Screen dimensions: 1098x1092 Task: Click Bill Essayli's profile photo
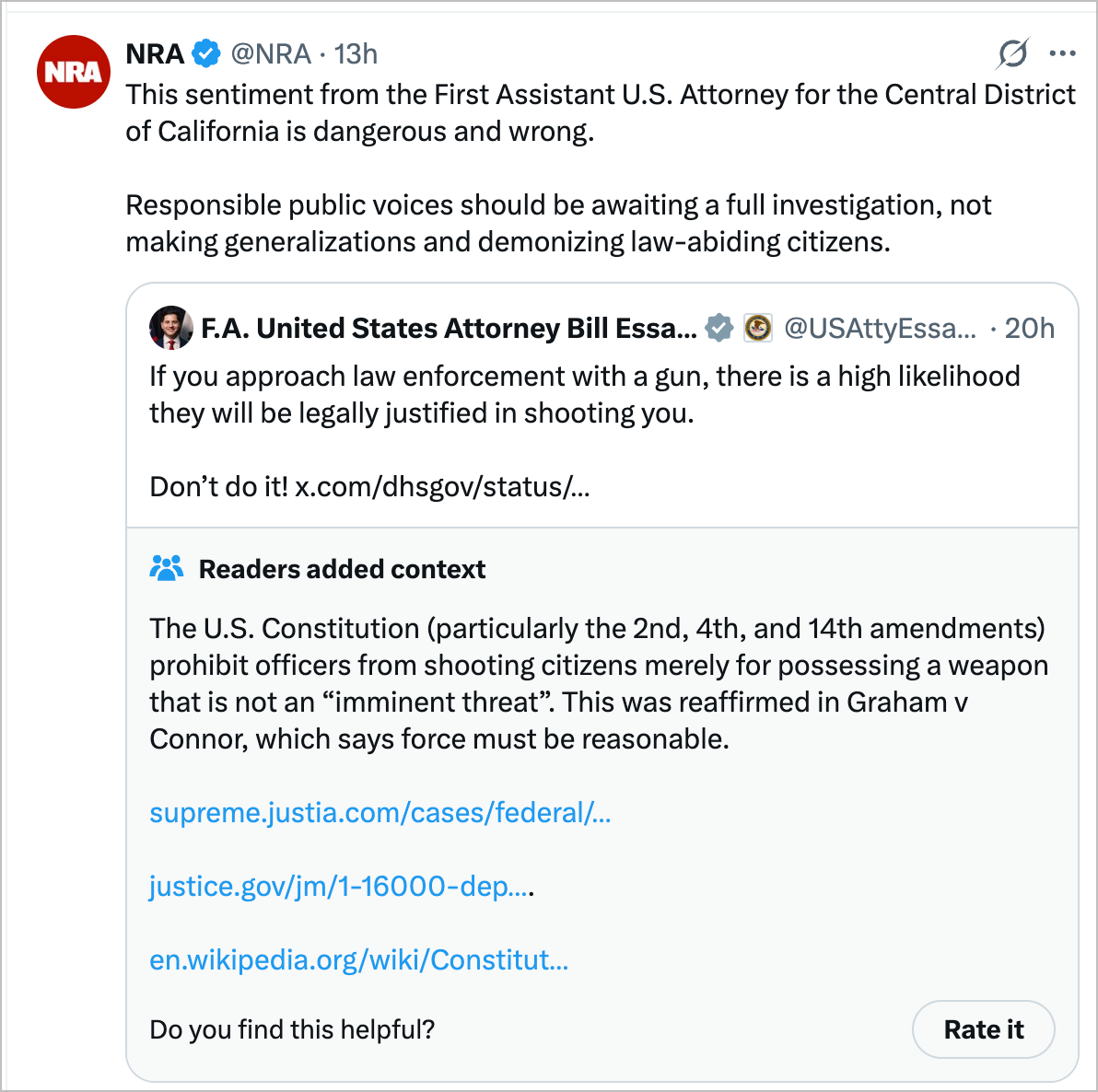click(171, 328)
